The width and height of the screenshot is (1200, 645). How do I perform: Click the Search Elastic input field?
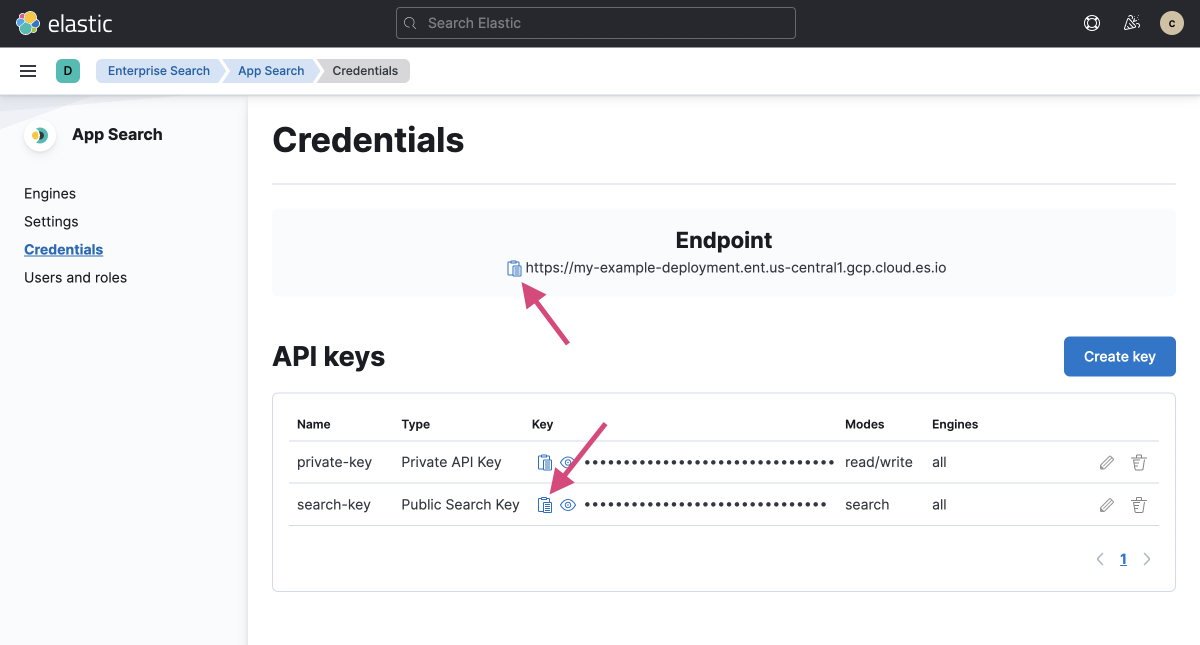pyautogui.click(x=596, y=23)
